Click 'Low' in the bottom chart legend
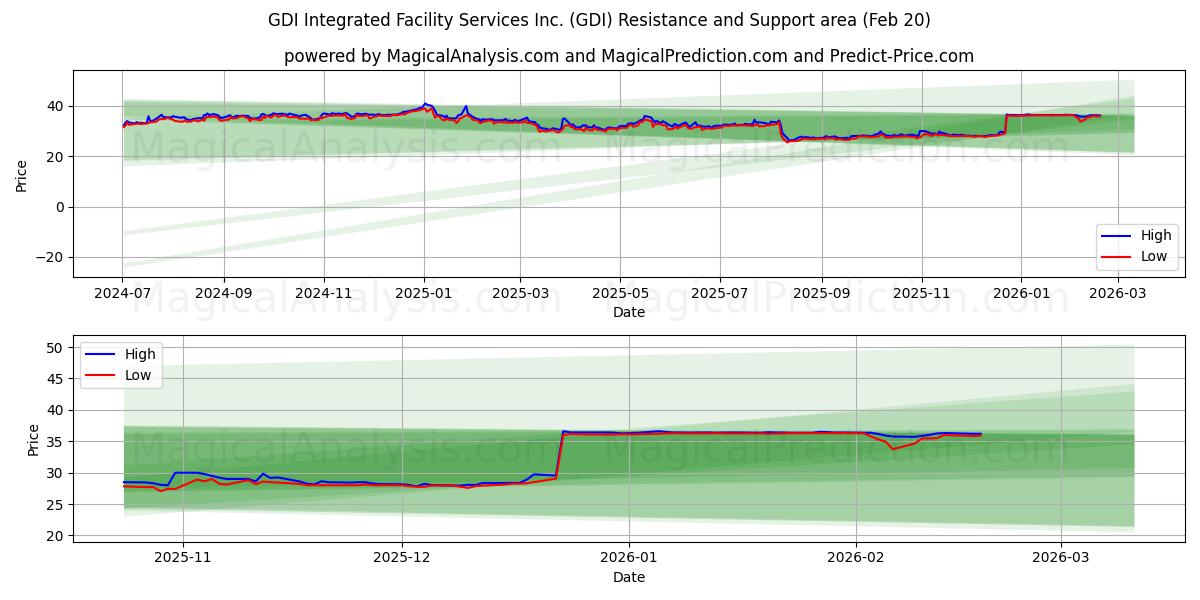 point(139,375)
